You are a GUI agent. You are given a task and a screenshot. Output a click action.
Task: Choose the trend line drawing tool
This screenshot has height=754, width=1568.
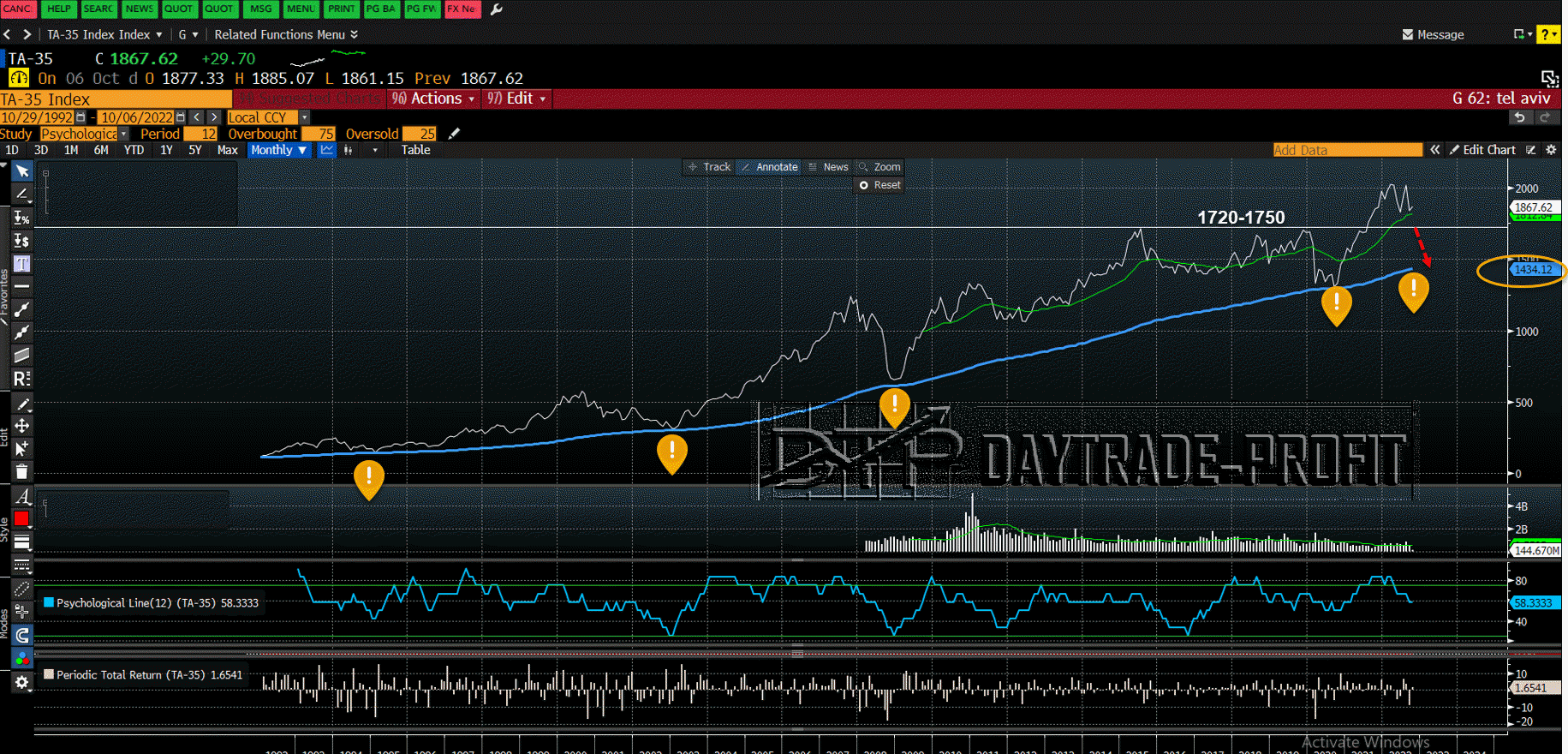tap(22, 194)
